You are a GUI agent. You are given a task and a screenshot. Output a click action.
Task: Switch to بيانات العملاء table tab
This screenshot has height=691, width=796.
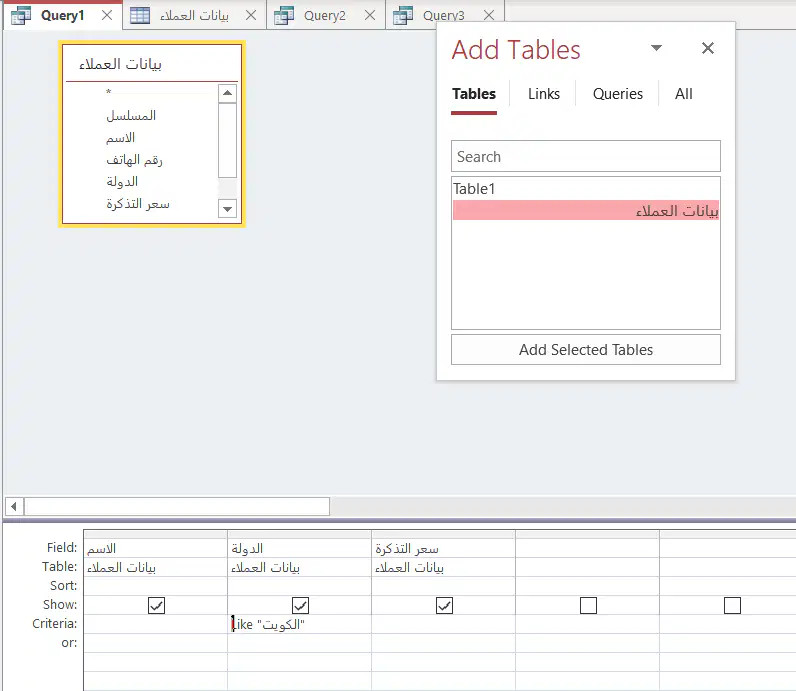194,15
